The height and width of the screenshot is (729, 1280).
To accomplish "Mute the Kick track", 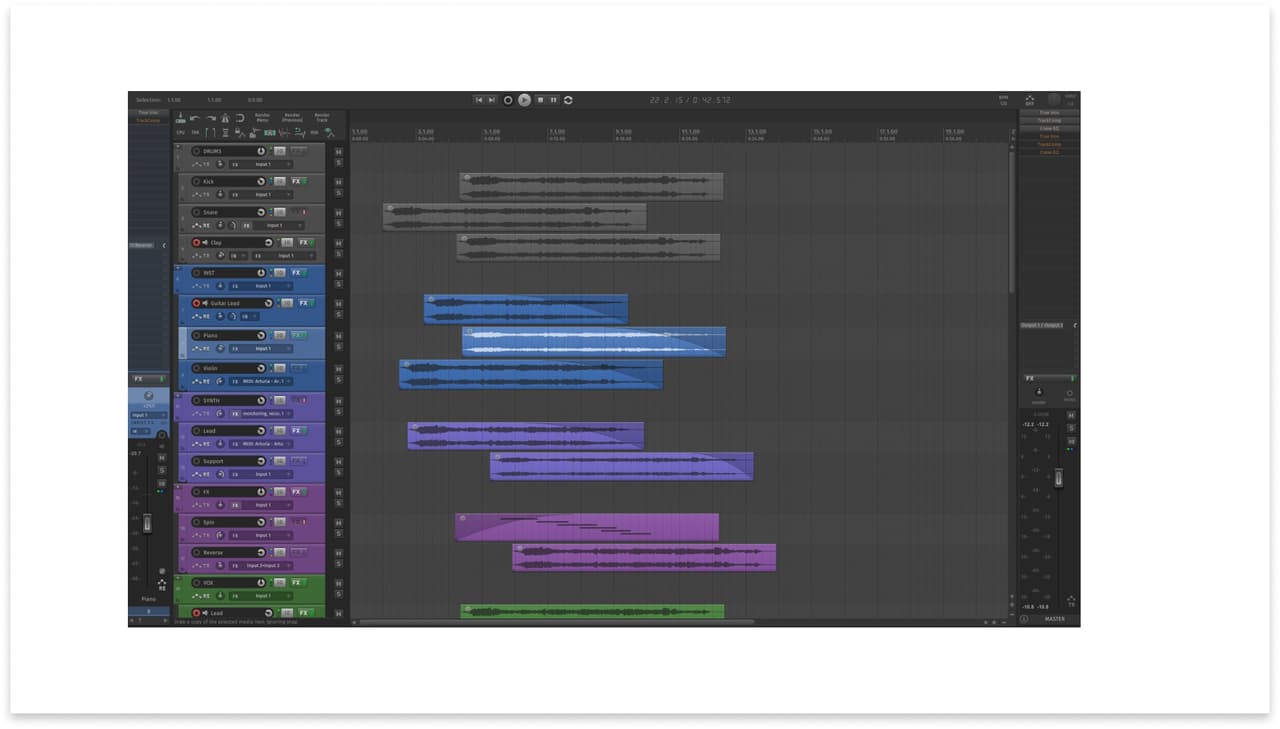I will coord(338,181).
